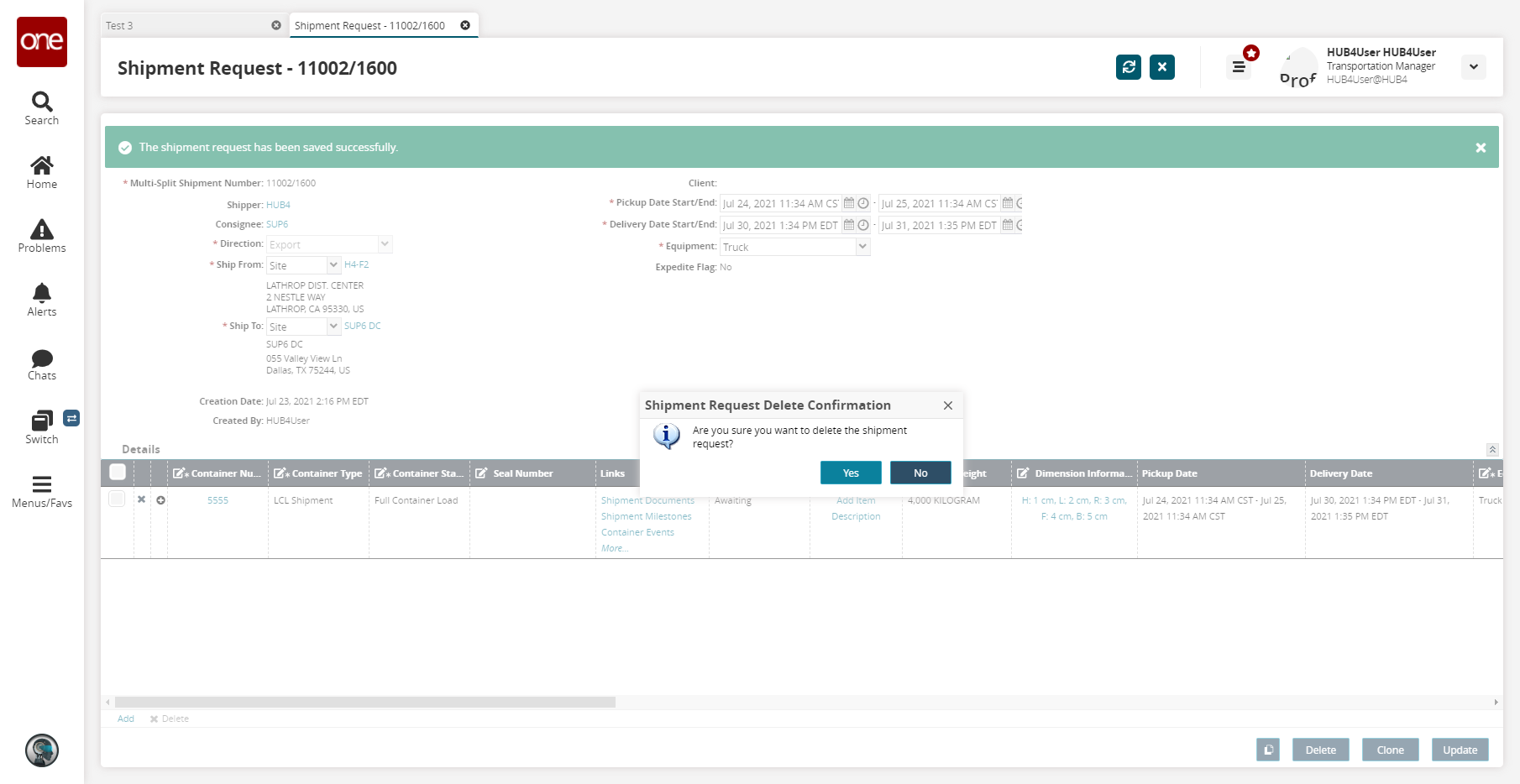Open the Shipment Documents link
Viewport: 1520px width, 784px height.
[x=647, y=500]
